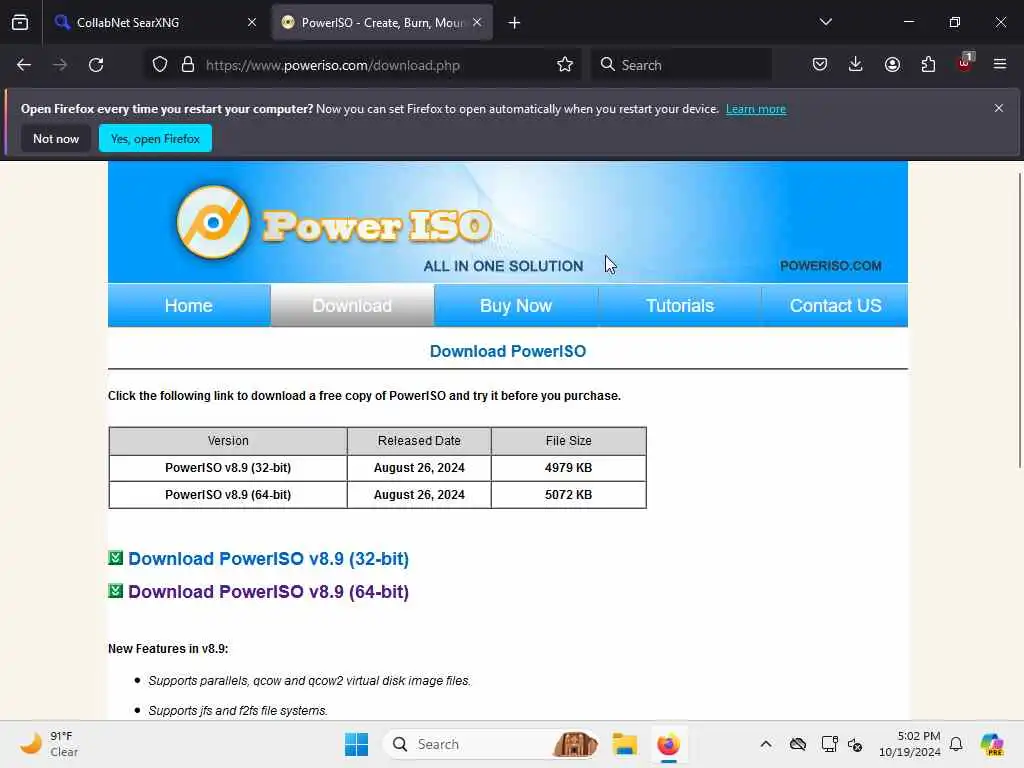Download PowerISO v8.9 (32-bit) link

268,559
